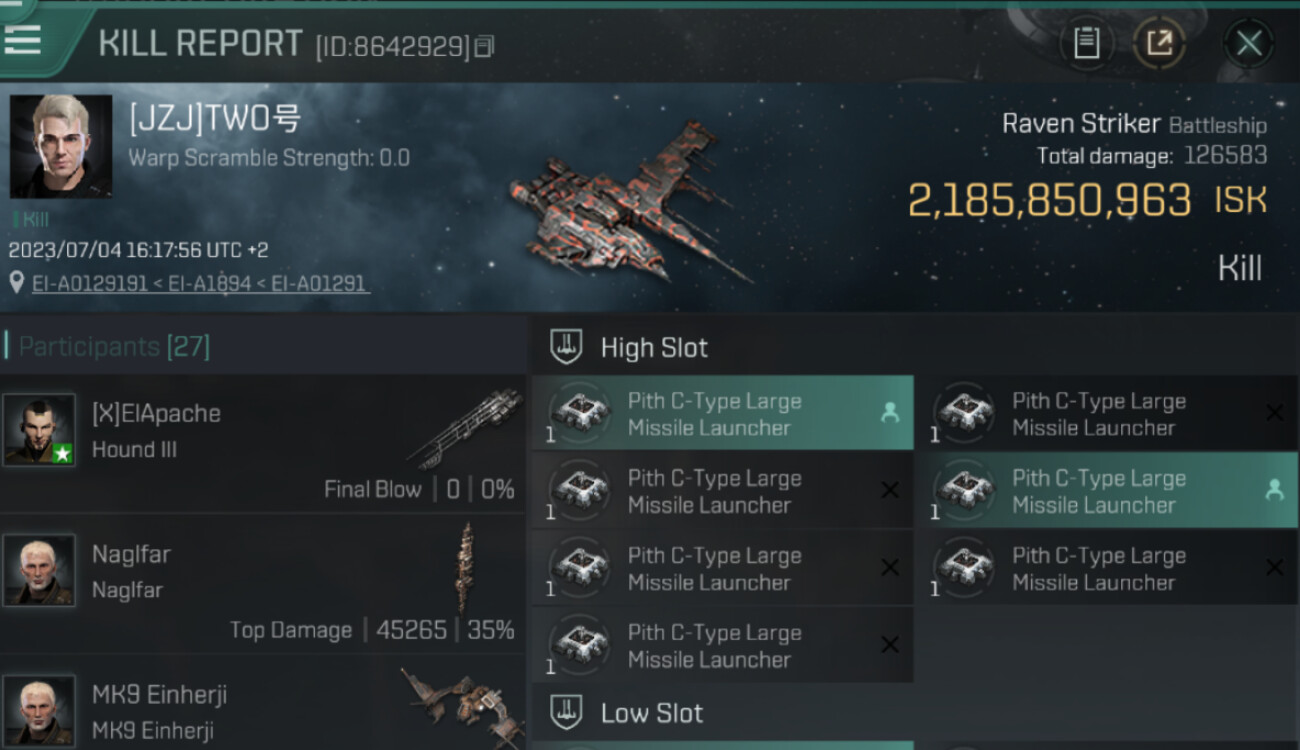Select the ElApache participant portrait
Screen dimensions: 1300x750
coord(39,430)
